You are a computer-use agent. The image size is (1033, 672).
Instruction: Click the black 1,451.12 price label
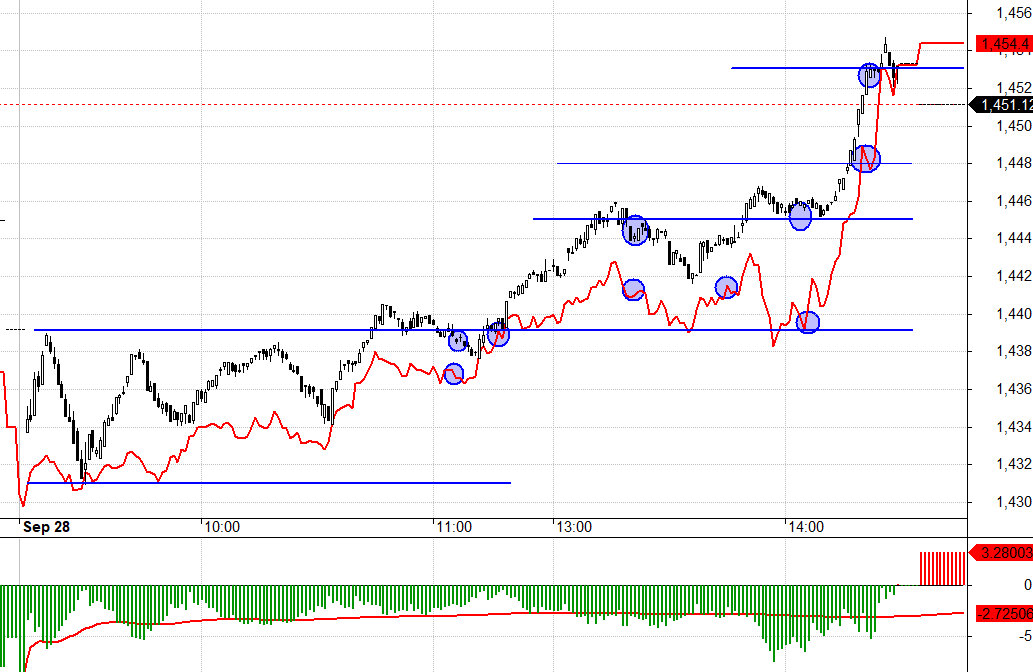(x=1004, y=105)
